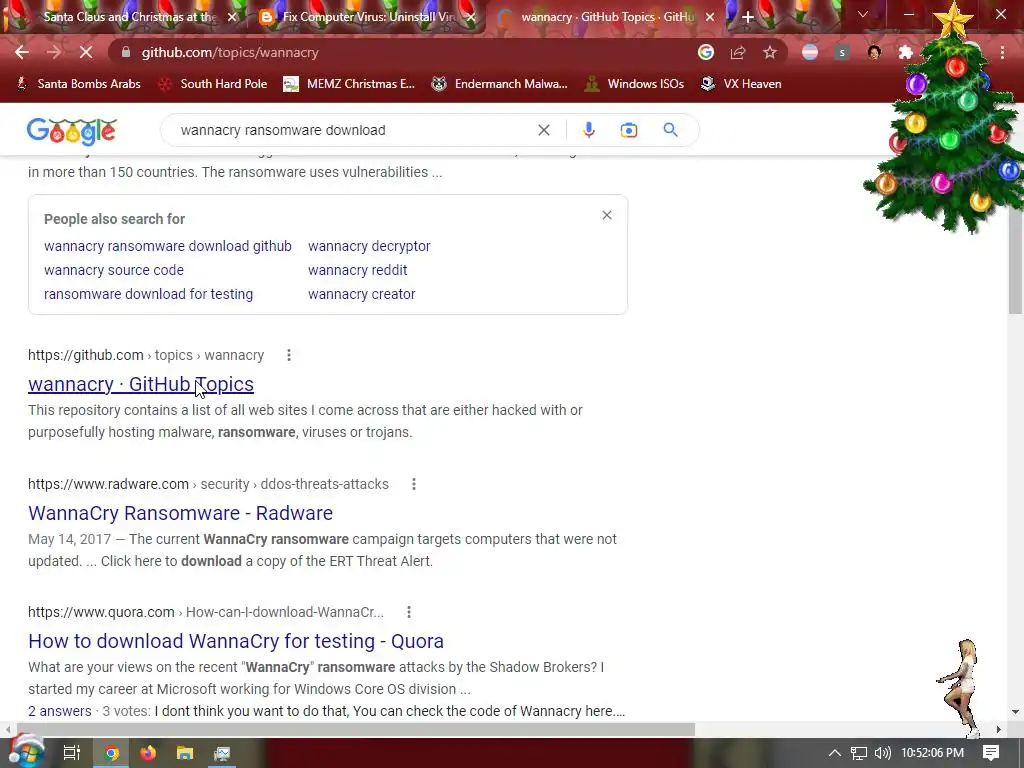Image resolution: width=1024 pixels, height=768 pixels.
Task: Click the Google search input field
Action: (x=353, y=130)
